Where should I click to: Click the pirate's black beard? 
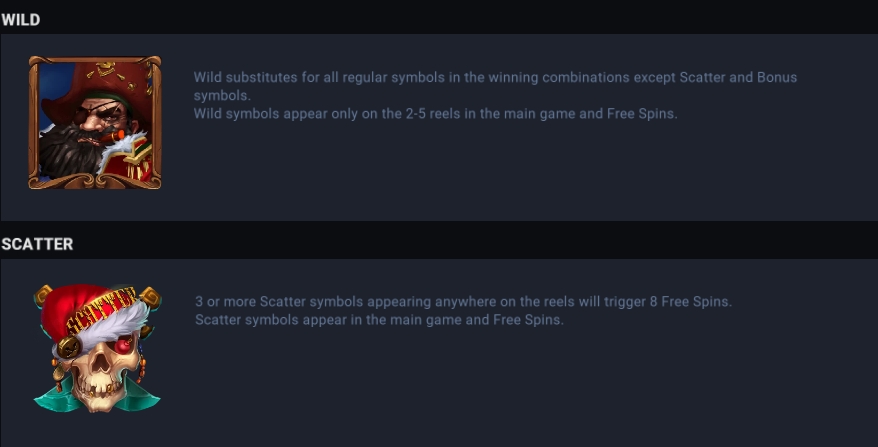tap(70, 151)
